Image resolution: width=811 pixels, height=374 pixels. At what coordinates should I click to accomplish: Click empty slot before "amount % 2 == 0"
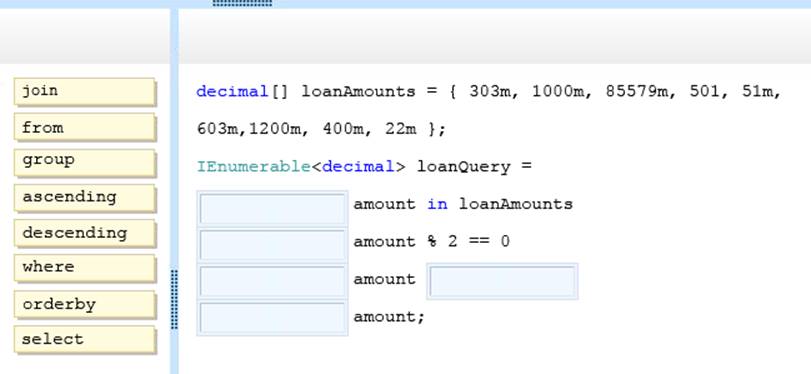click(272, 245)
